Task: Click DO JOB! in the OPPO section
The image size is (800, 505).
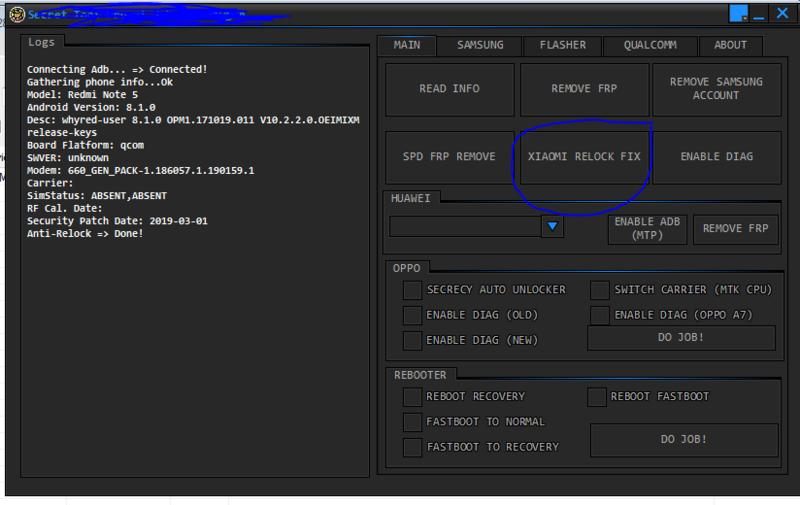Action: pyautogui.click(x=681, y=338)
